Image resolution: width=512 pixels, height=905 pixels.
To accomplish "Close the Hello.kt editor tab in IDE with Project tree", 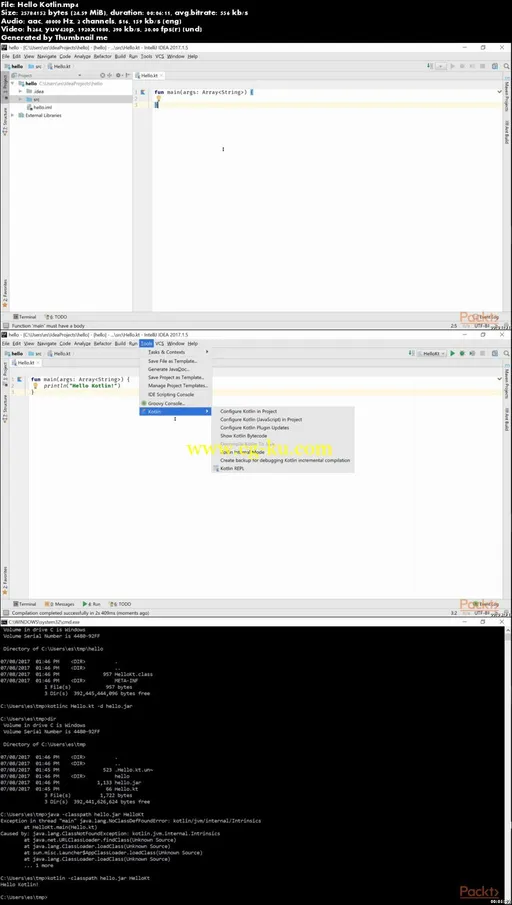I will tap(161, 76).
